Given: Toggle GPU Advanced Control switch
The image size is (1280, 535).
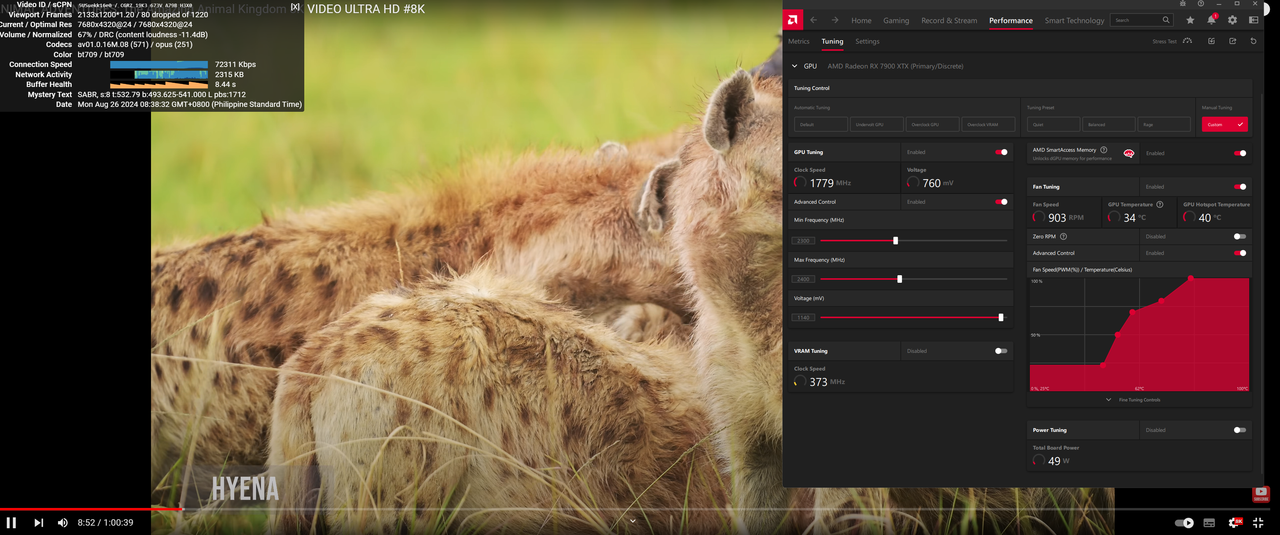Looking at the screenshot, I should point(1001,202).
